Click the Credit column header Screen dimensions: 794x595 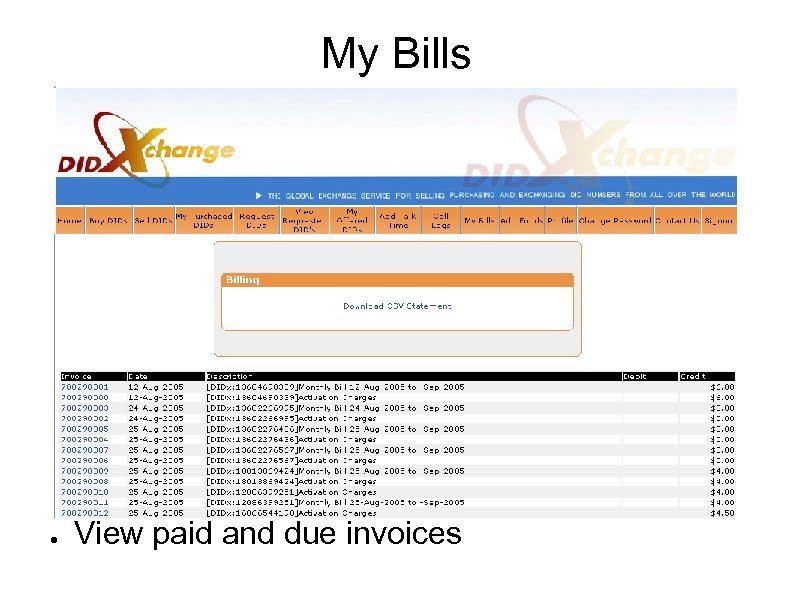(707, 376)
